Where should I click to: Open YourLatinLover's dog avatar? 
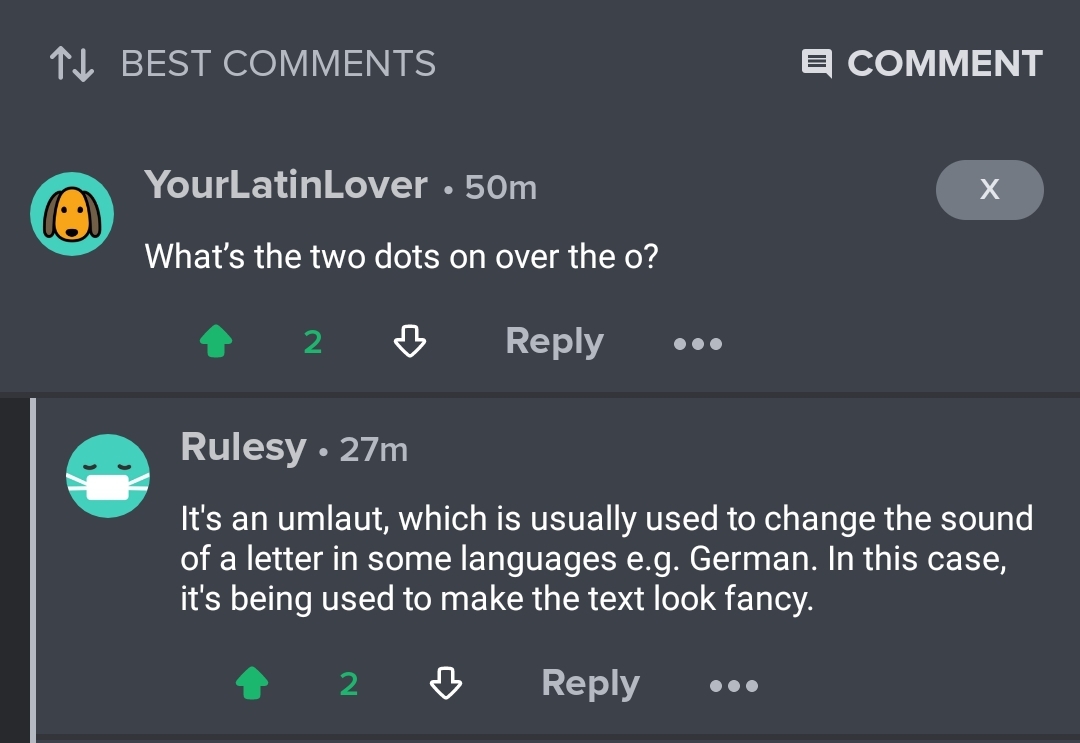click(72, 213)
